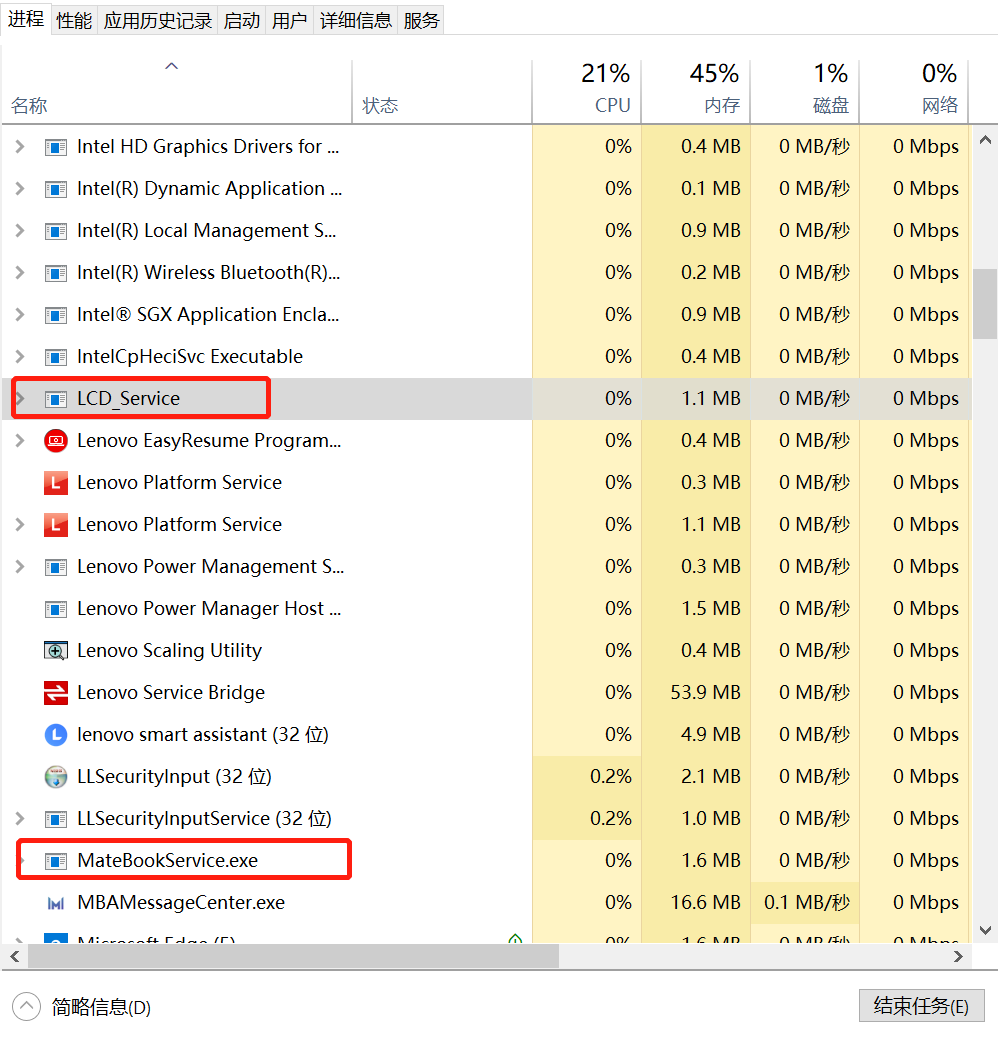Expand the LLSecurityInputService process group
Screen dimensions: 998x1043
20,818
